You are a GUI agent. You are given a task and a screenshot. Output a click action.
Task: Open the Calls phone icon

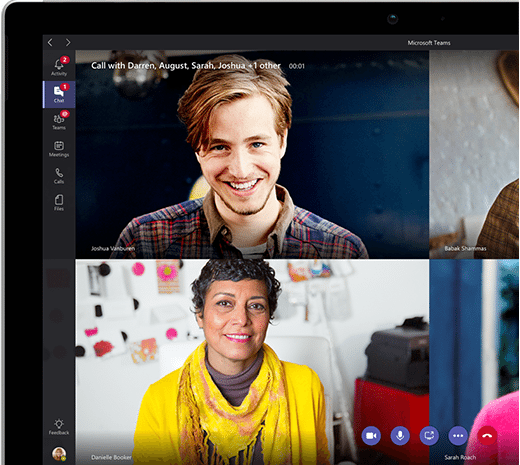pyautogui.click(x=59, y=176)
